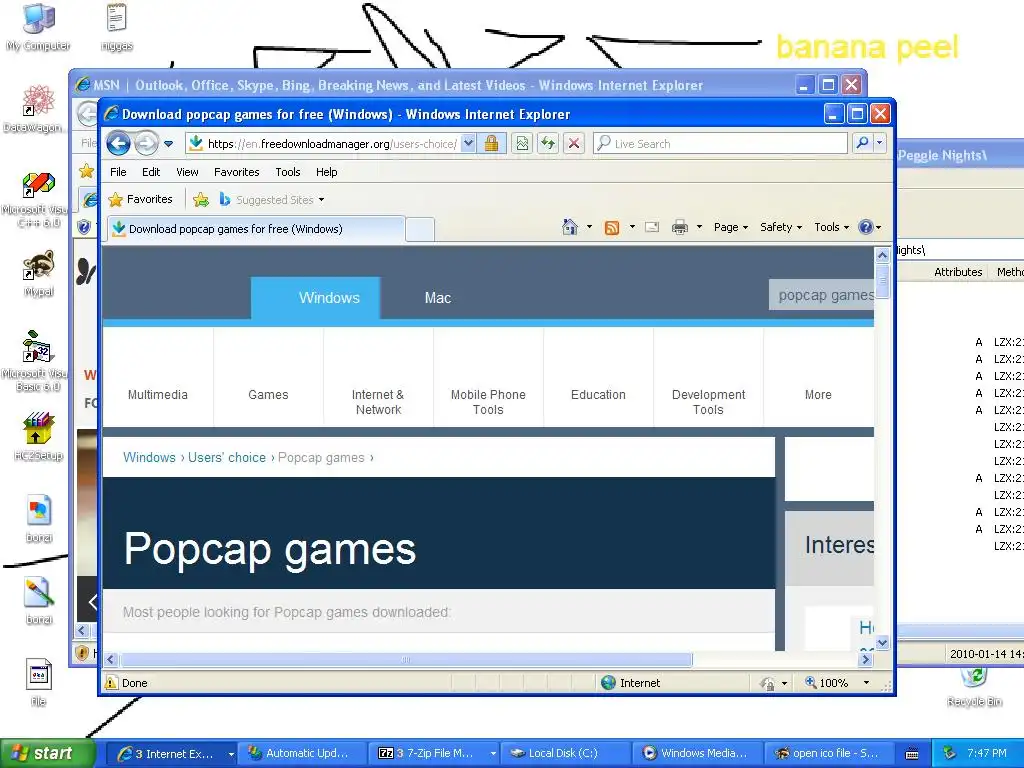The width and height of the screenshot is (1024, 768).
Task: Open the Development Tools category
Action: (709, 402)
